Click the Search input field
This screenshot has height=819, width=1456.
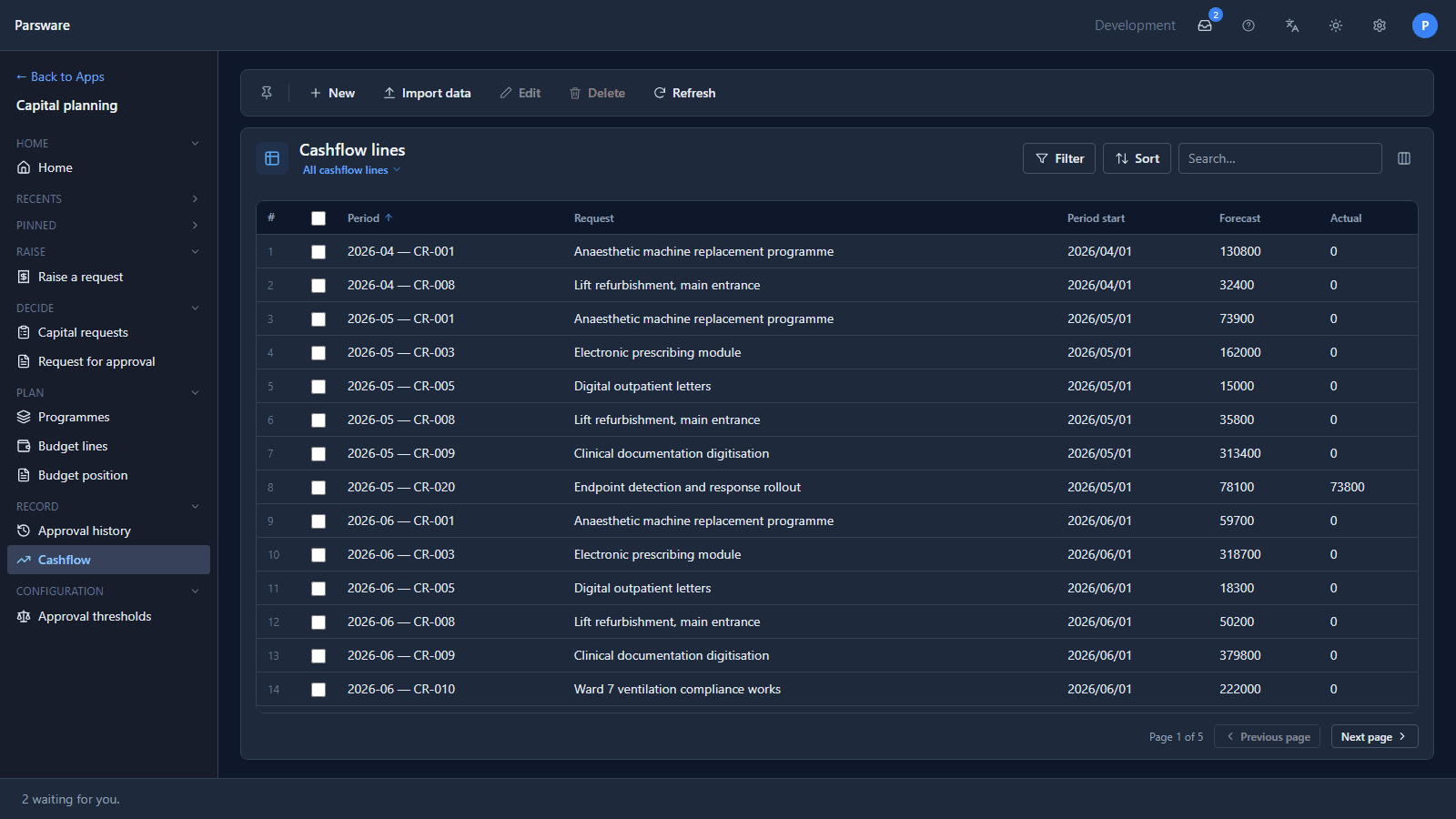[1279, 158]
